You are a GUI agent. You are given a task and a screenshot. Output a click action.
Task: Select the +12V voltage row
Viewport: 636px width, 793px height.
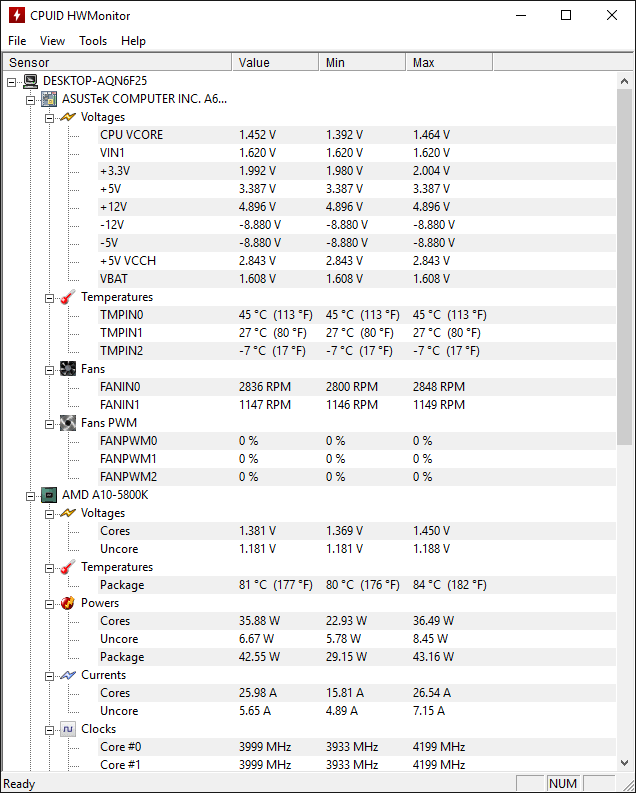[x=357, y=207]
